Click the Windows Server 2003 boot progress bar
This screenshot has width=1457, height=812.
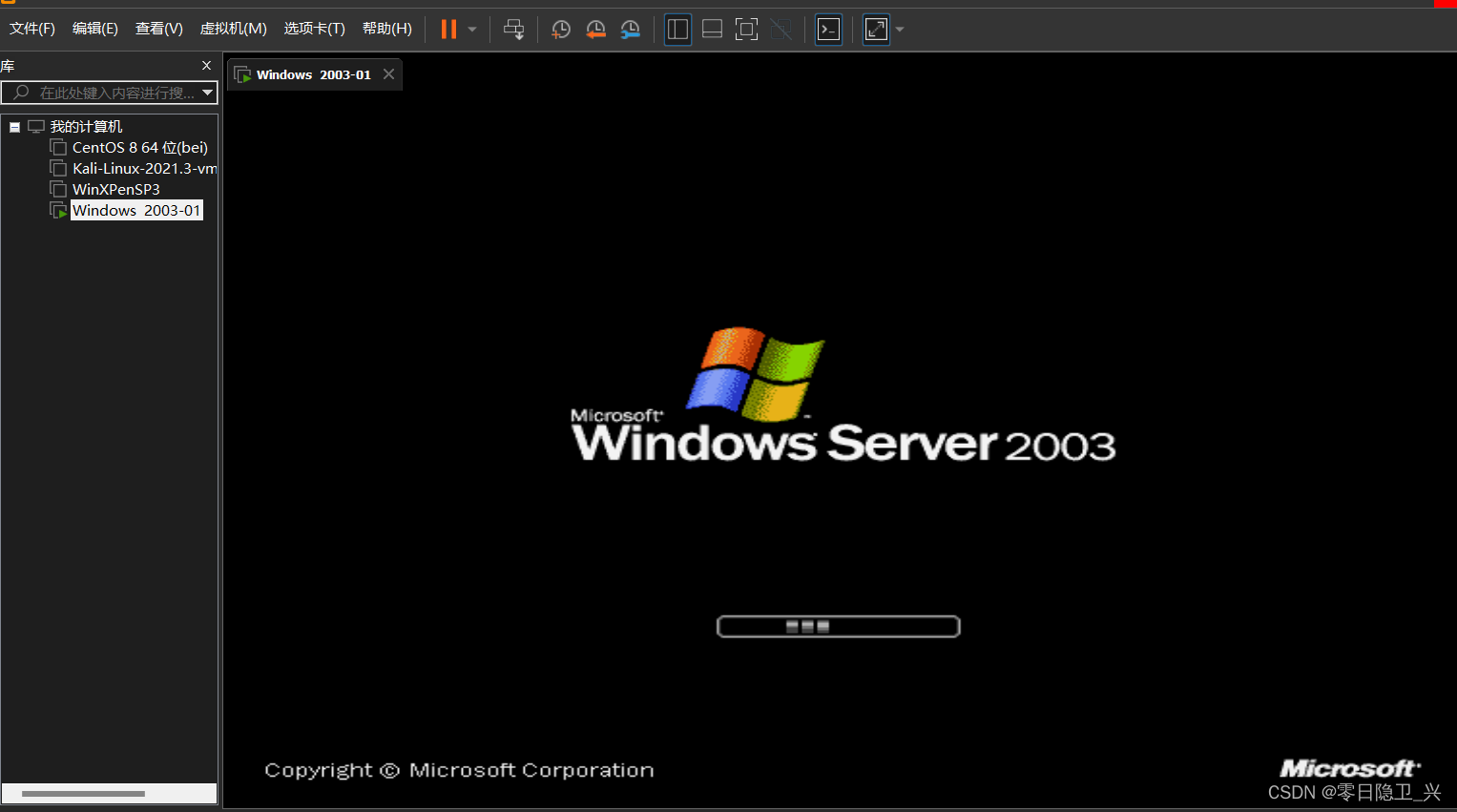pos(838,627)
